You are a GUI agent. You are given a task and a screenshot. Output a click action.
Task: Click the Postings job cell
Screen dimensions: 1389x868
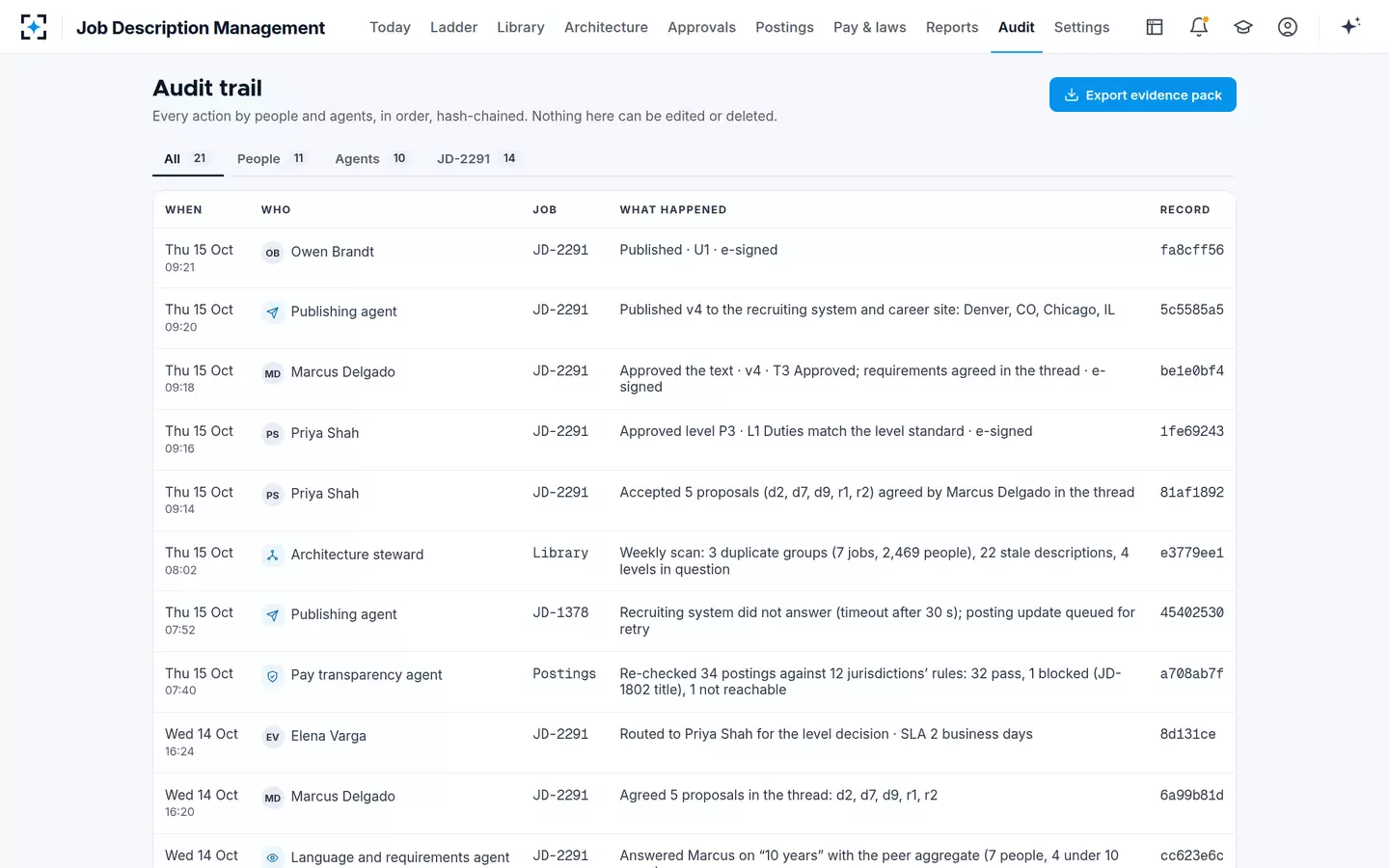(x=564, y=673)
